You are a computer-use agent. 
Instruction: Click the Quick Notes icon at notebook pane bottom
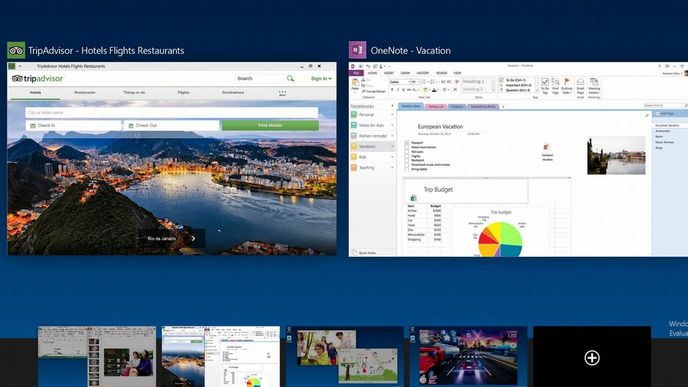(355, 253)
